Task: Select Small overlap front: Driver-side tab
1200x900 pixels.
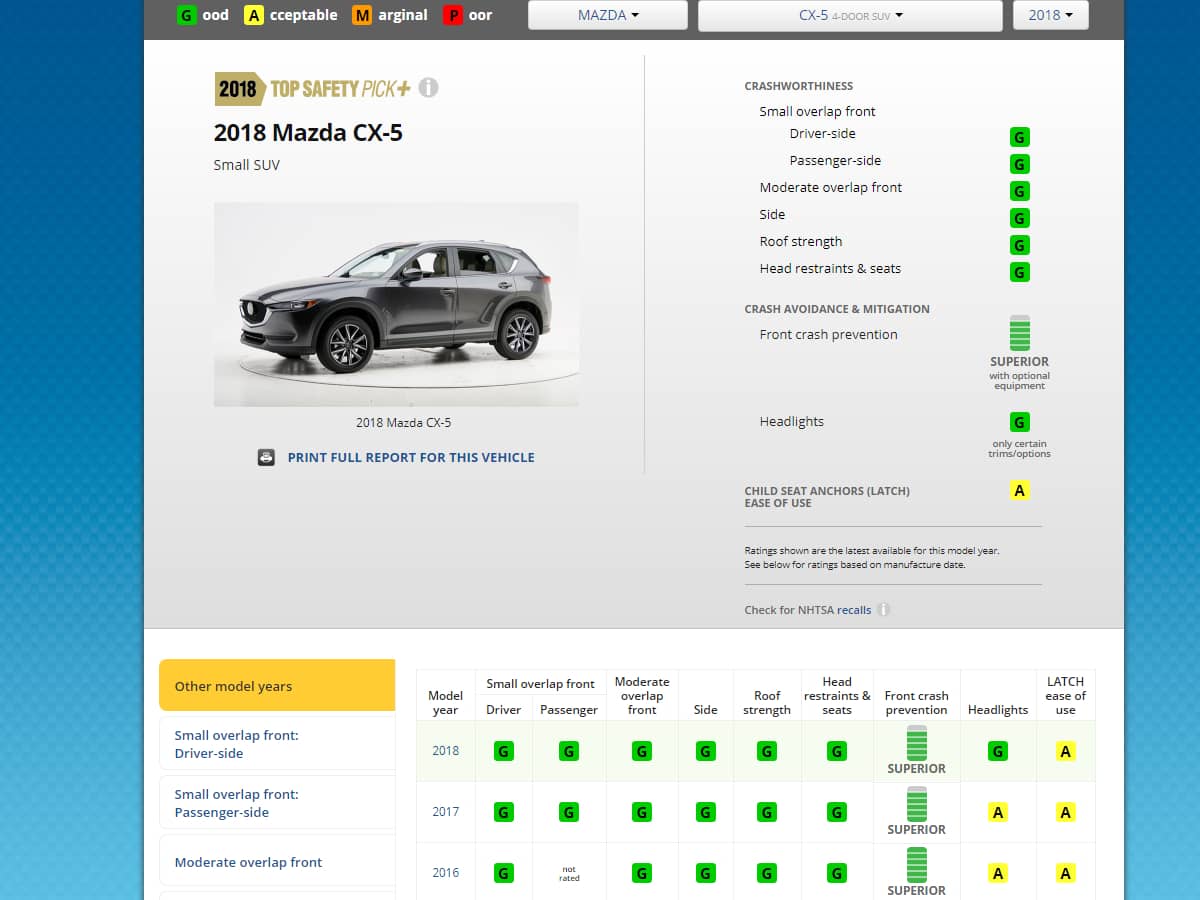Action: (277, 744)
